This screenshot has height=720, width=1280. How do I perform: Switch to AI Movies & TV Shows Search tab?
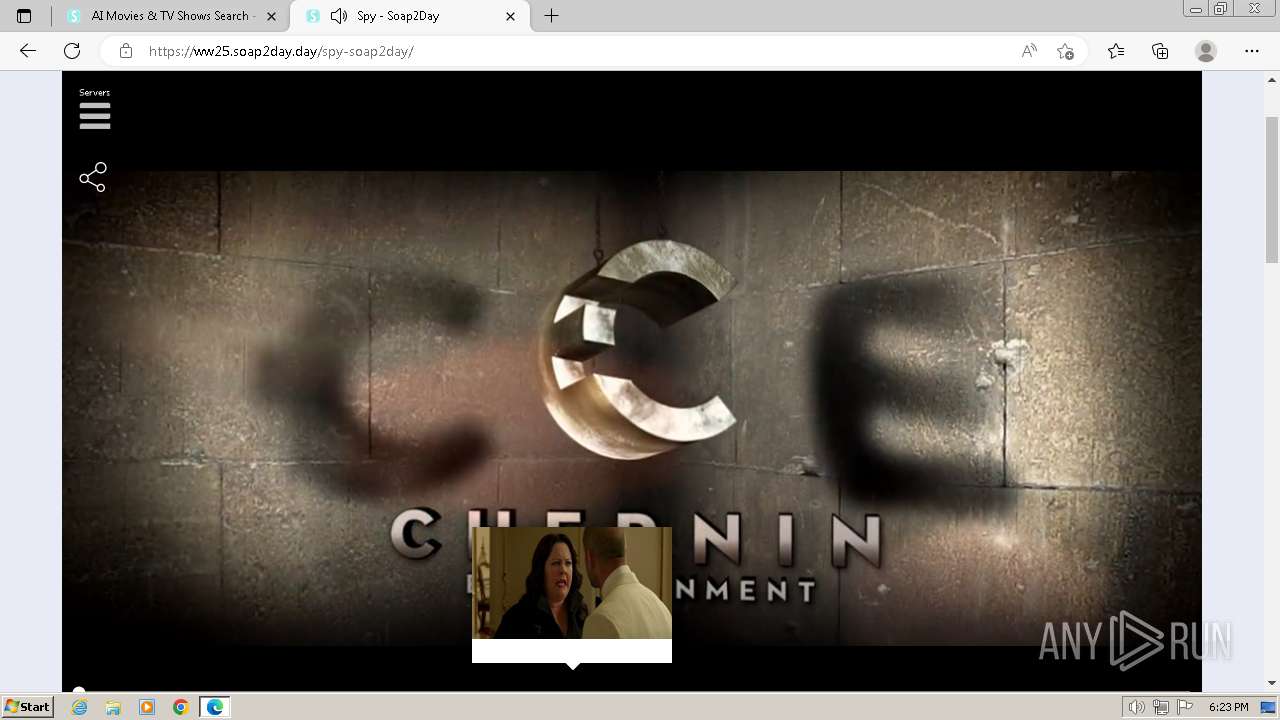[170, 16]
